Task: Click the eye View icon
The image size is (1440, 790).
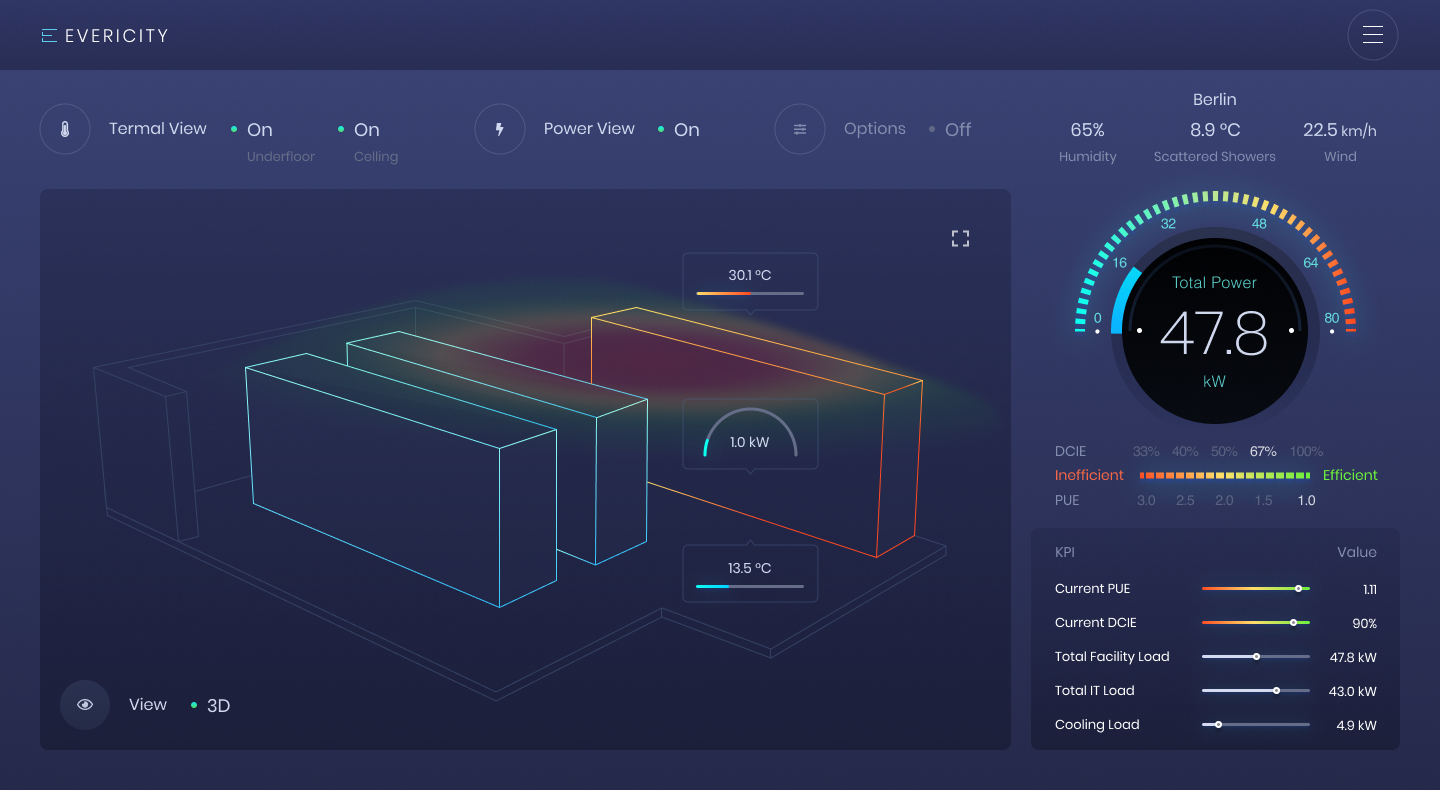Action: (85, 705)
